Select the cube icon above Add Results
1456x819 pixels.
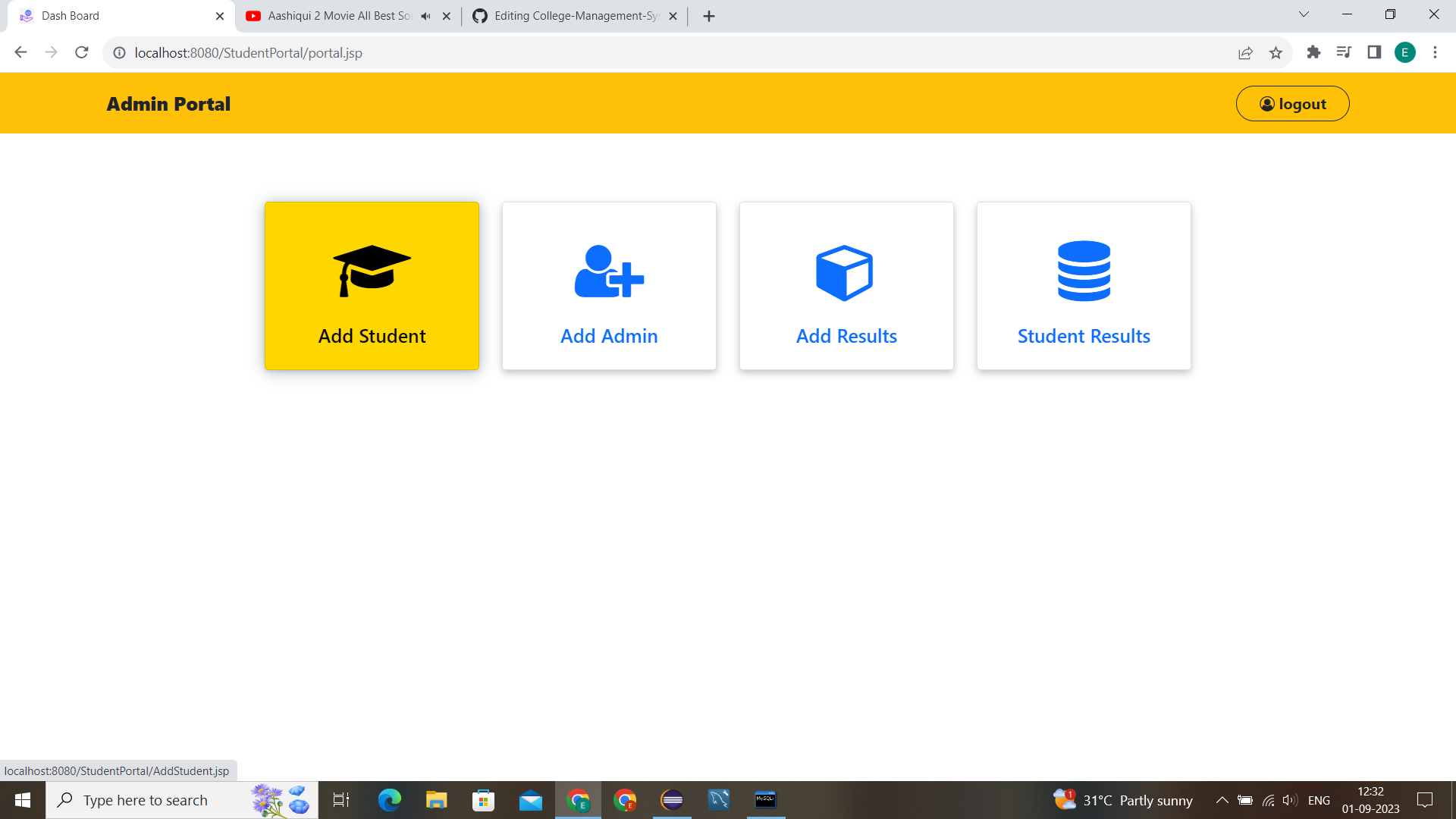pyautogui.click(x=846, y=273)
